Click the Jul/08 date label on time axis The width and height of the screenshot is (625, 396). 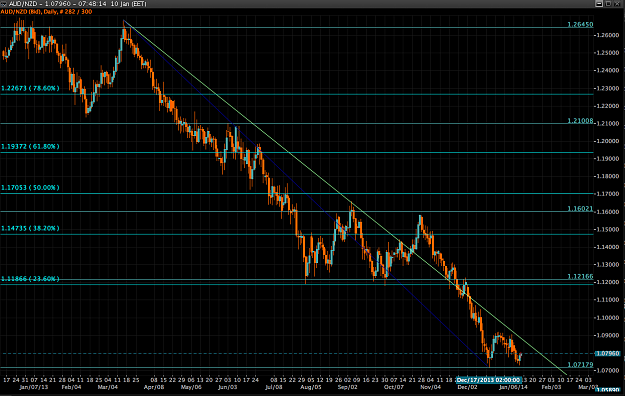coord(274,387)
